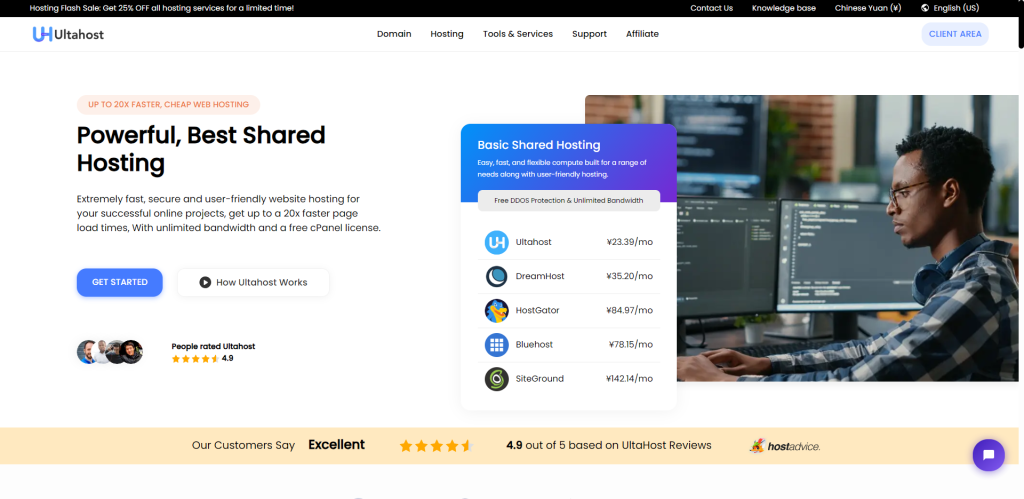This screenshot has width=1024, height=499.
Task: Click the DreamHost name in pricing list
Action: (539, 276)
